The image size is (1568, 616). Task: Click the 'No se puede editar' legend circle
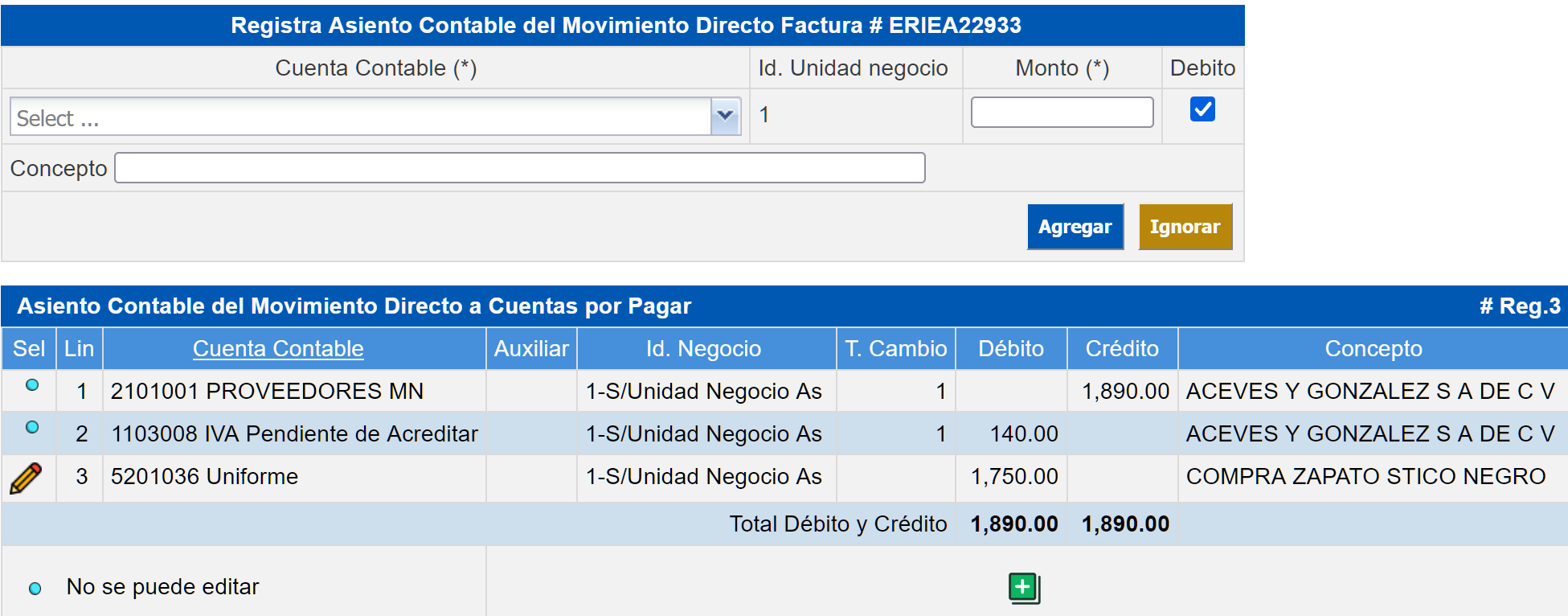[35, 589]
